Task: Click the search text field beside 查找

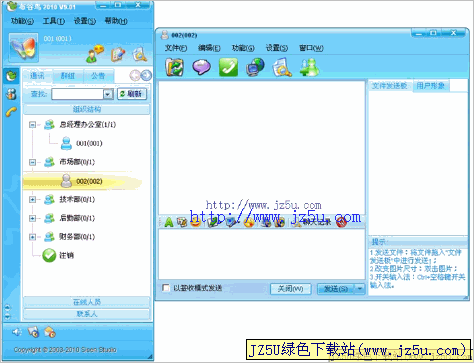Action: pyautogui.click(x=78, y=94)
